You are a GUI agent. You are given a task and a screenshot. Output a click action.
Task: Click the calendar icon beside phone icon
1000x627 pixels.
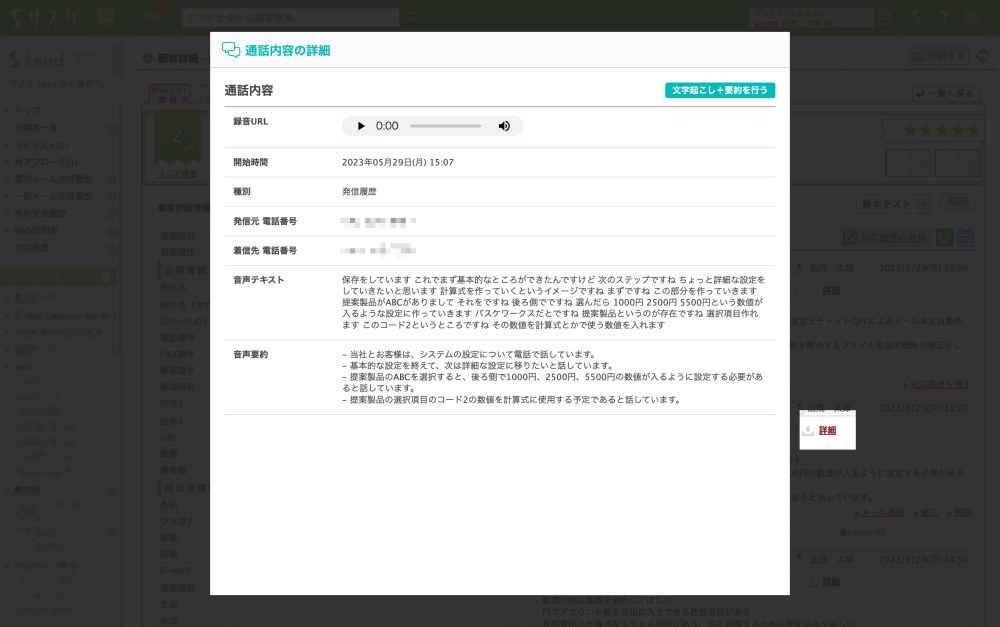(966, 237)
